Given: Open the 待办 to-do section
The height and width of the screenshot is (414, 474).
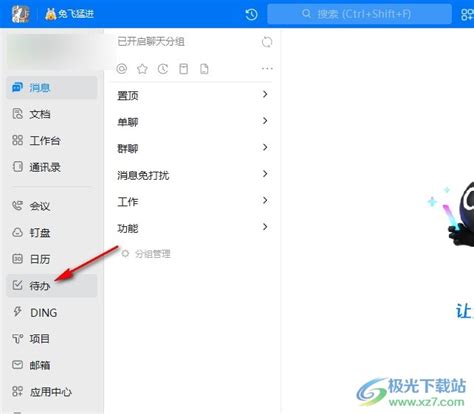Looking at the screenshot, I should (52, 286).
